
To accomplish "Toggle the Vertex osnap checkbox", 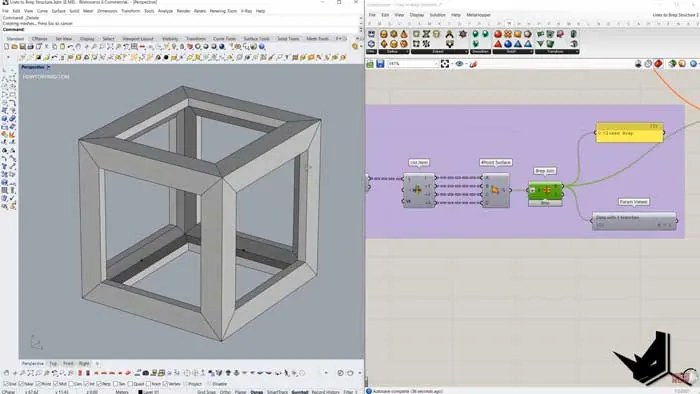I will point(166,384).
